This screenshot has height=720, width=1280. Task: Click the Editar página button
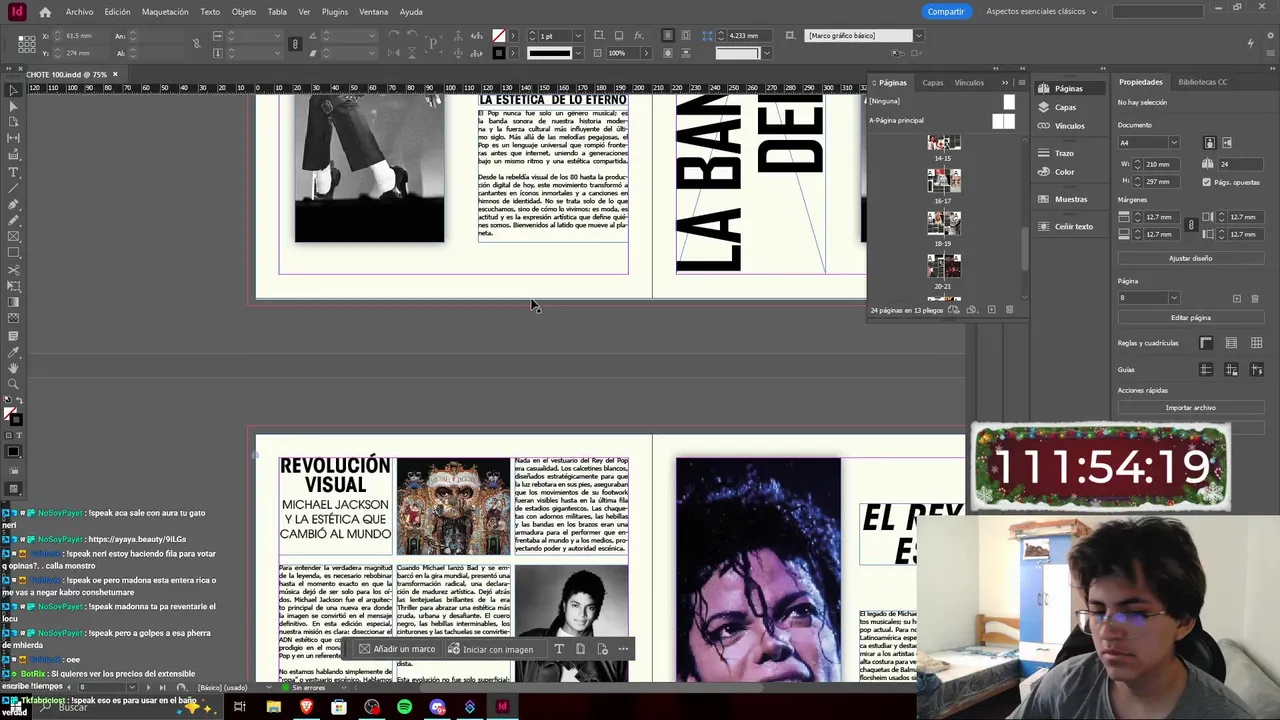coord(1190,318)
